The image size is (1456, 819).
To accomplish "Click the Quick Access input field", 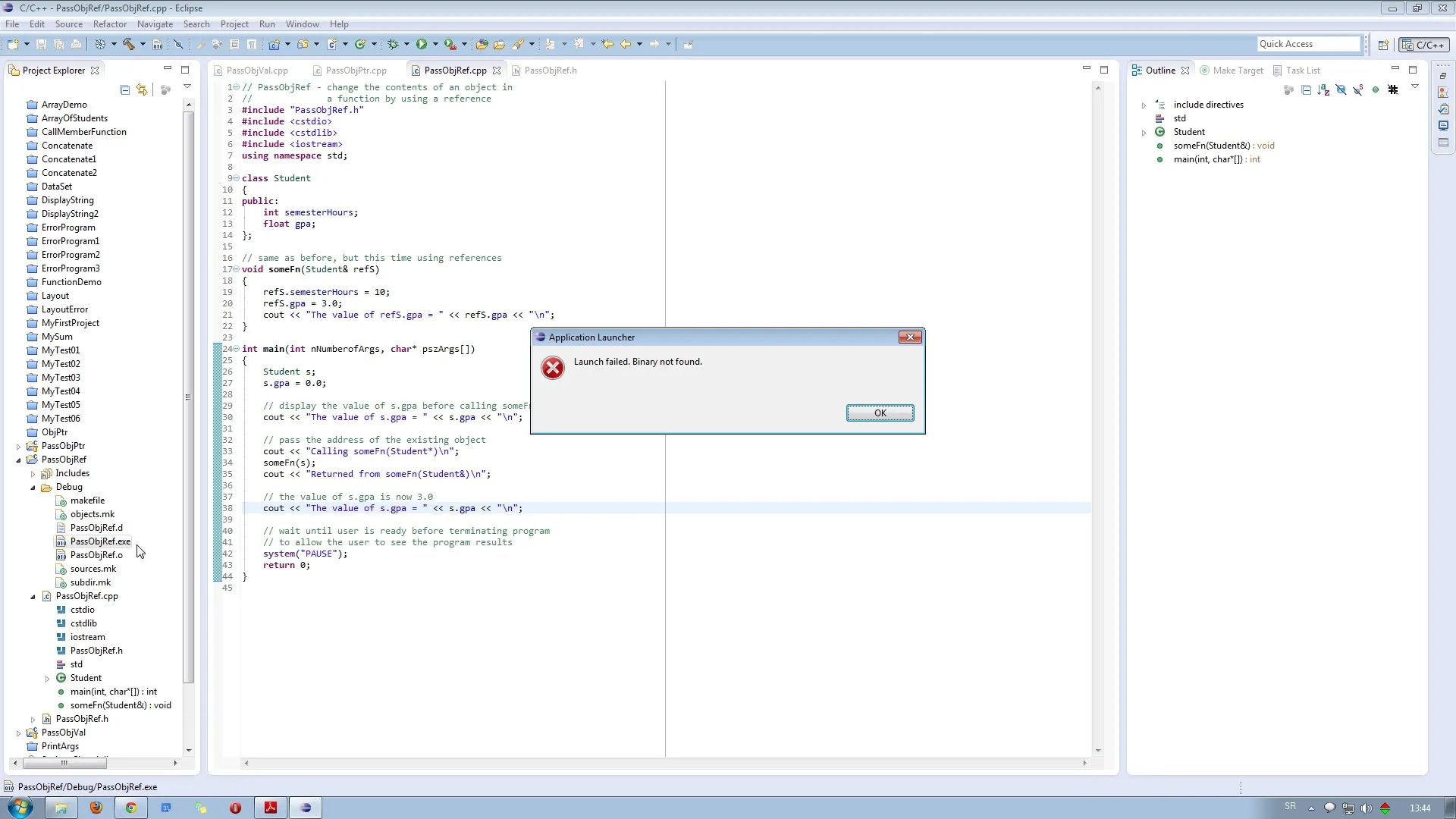I will 1309,44.
